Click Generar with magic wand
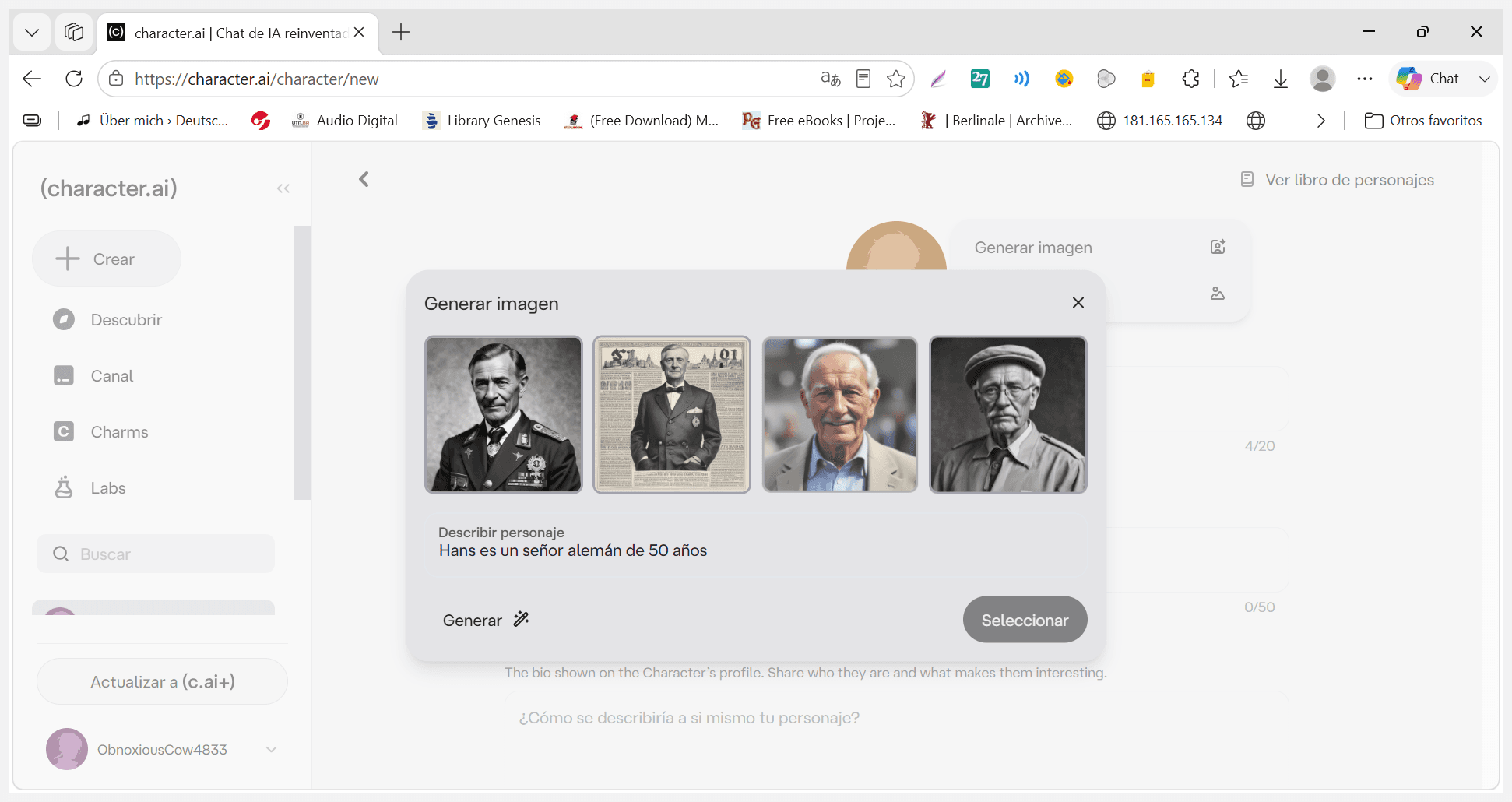 (x=486, y=620)
